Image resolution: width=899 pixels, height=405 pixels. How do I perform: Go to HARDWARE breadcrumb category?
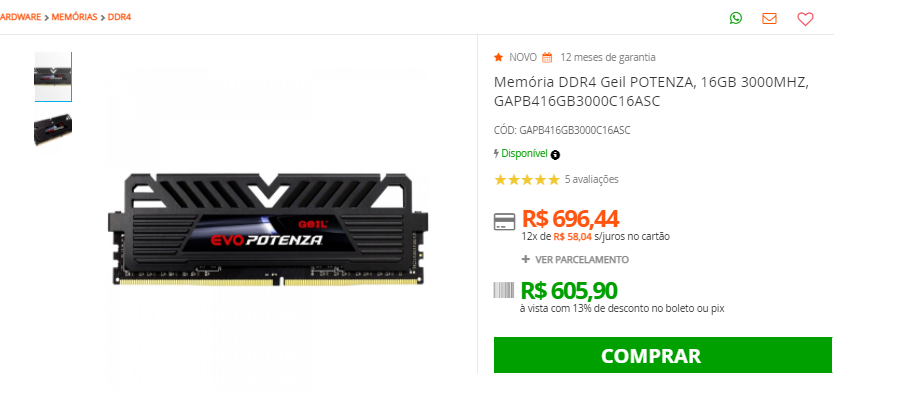(x=21, y=17)
